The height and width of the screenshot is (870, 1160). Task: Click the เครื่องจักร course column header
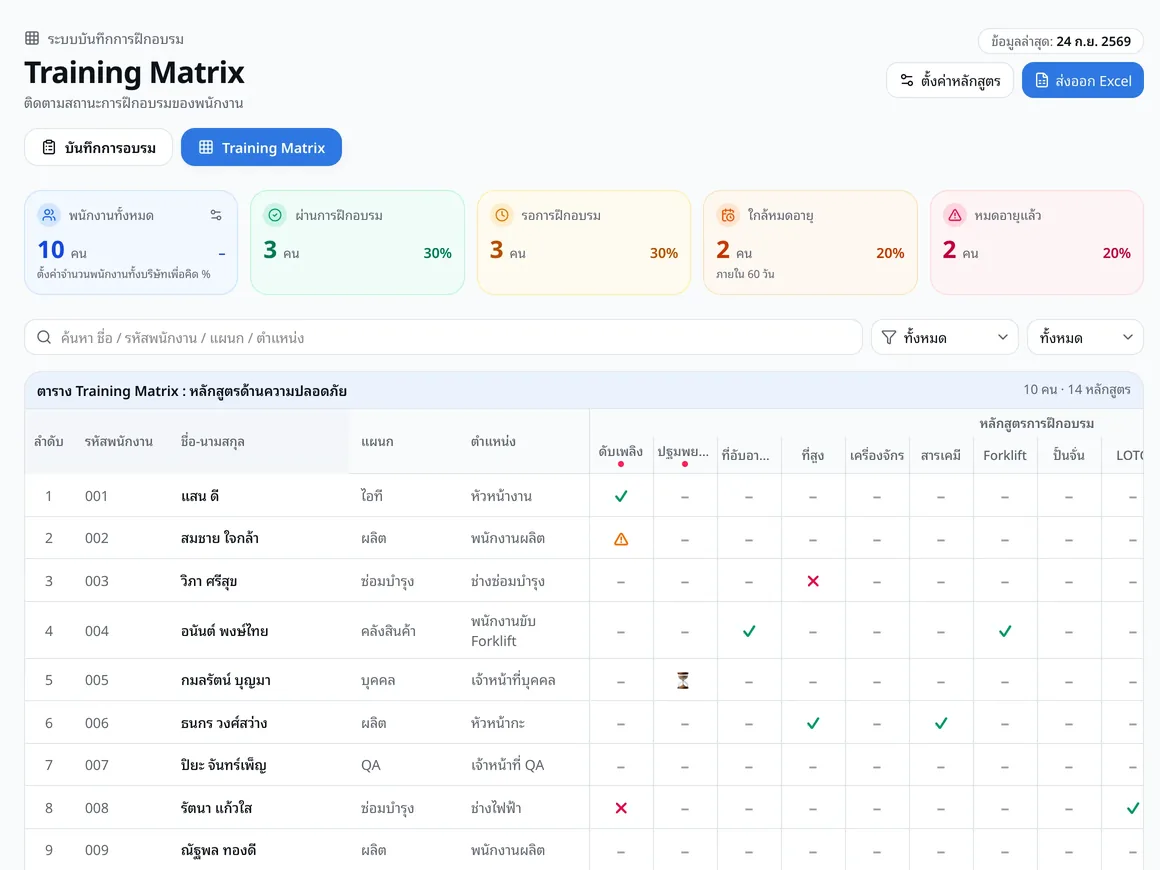click(x=877, y=455)
